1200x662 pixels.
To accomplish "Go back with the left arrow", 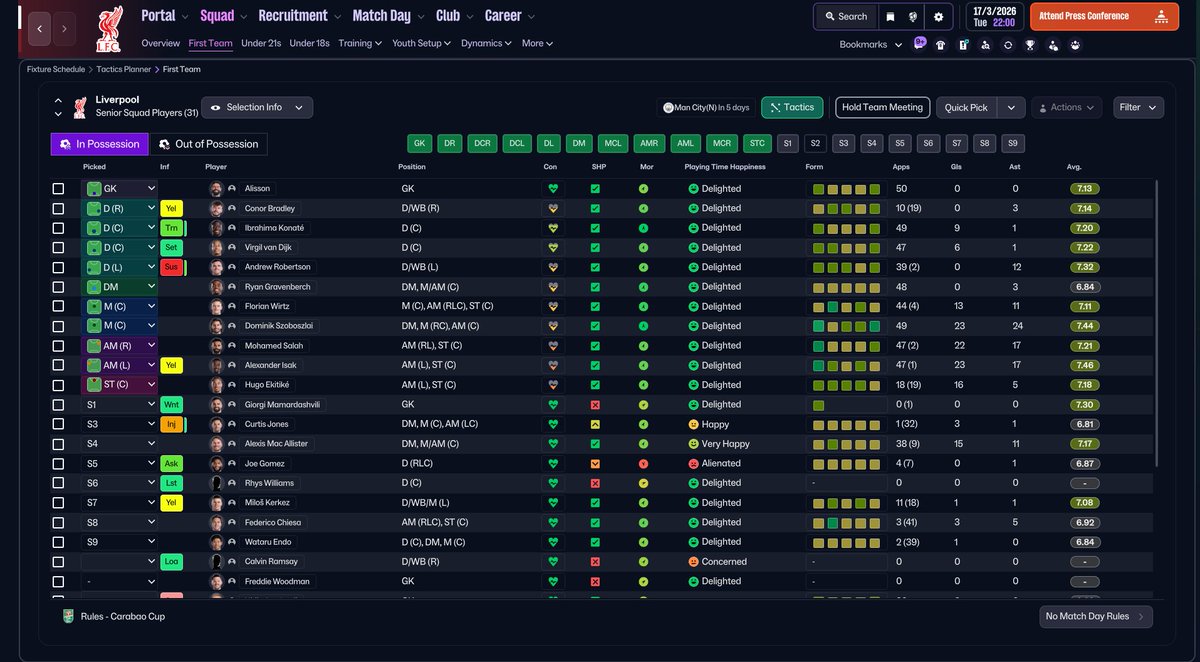I will coord(39,29).
